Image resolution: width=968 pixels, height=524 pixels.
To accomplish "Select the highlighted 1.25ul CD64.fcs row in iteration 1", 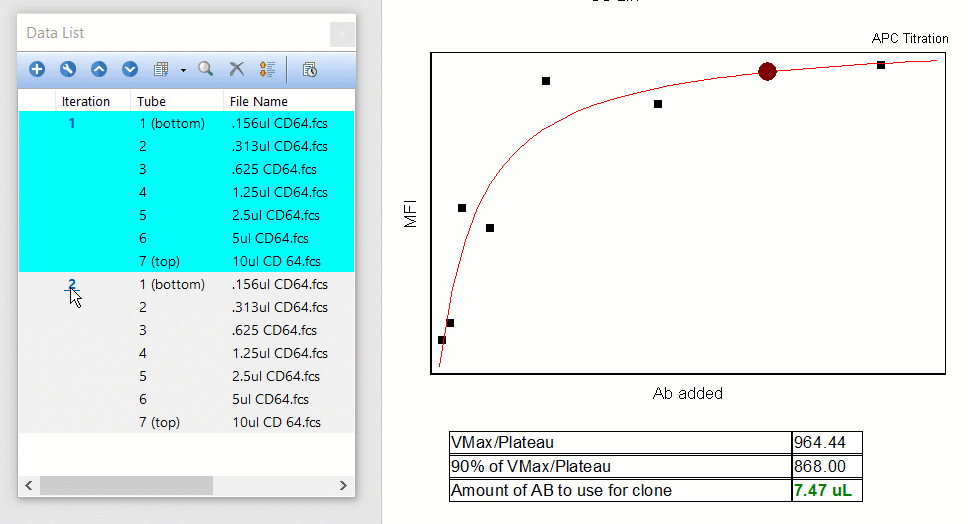I will [x=279, y=192].
